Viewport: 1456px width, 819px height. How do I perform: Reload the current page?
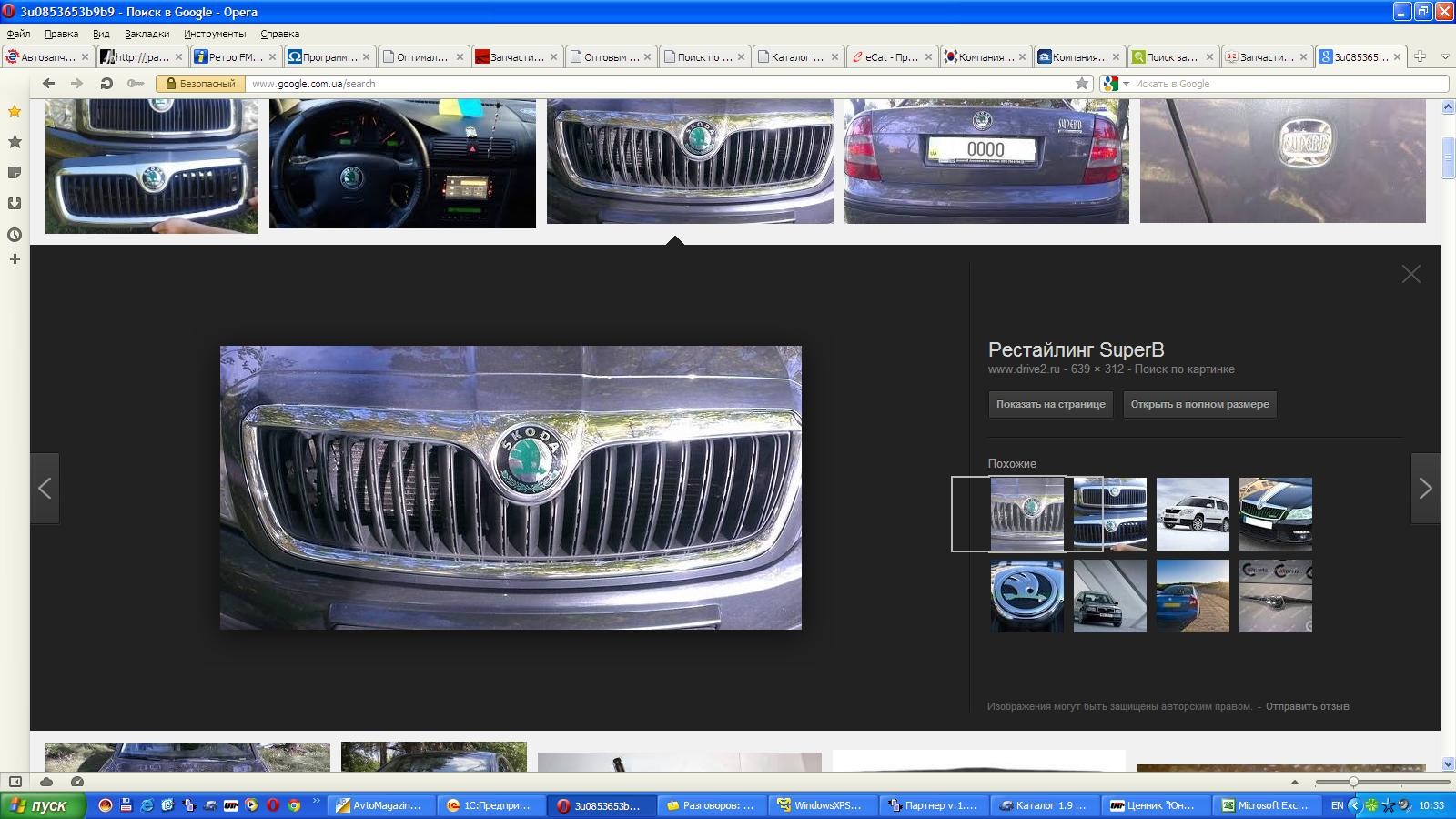tap(106, 83)
